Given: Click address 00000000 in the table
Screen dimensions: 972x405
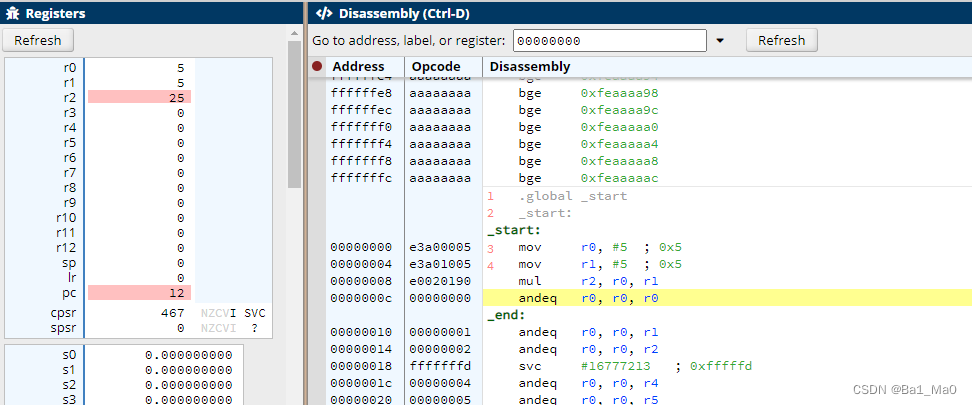Looking at the screenshot, I should [361, 247].
